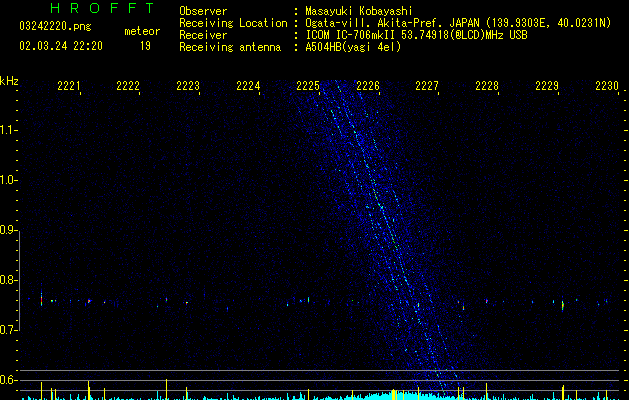Viewport: 629px width, 400px height.
Task: Click the 0.7 kHz frequency tick label
Action: [x=8, y=330]
